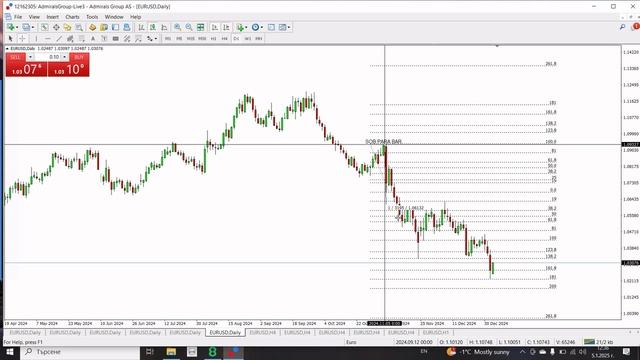The height and width of the screenshot is (360, 640).
Task: Expand the New Chart dropdown arrow
Action: click(x=17, y=27)
